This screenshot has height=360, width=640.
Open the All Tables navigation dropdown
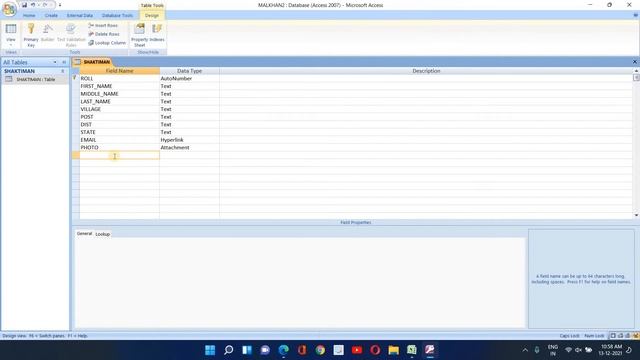pos(55,62)
